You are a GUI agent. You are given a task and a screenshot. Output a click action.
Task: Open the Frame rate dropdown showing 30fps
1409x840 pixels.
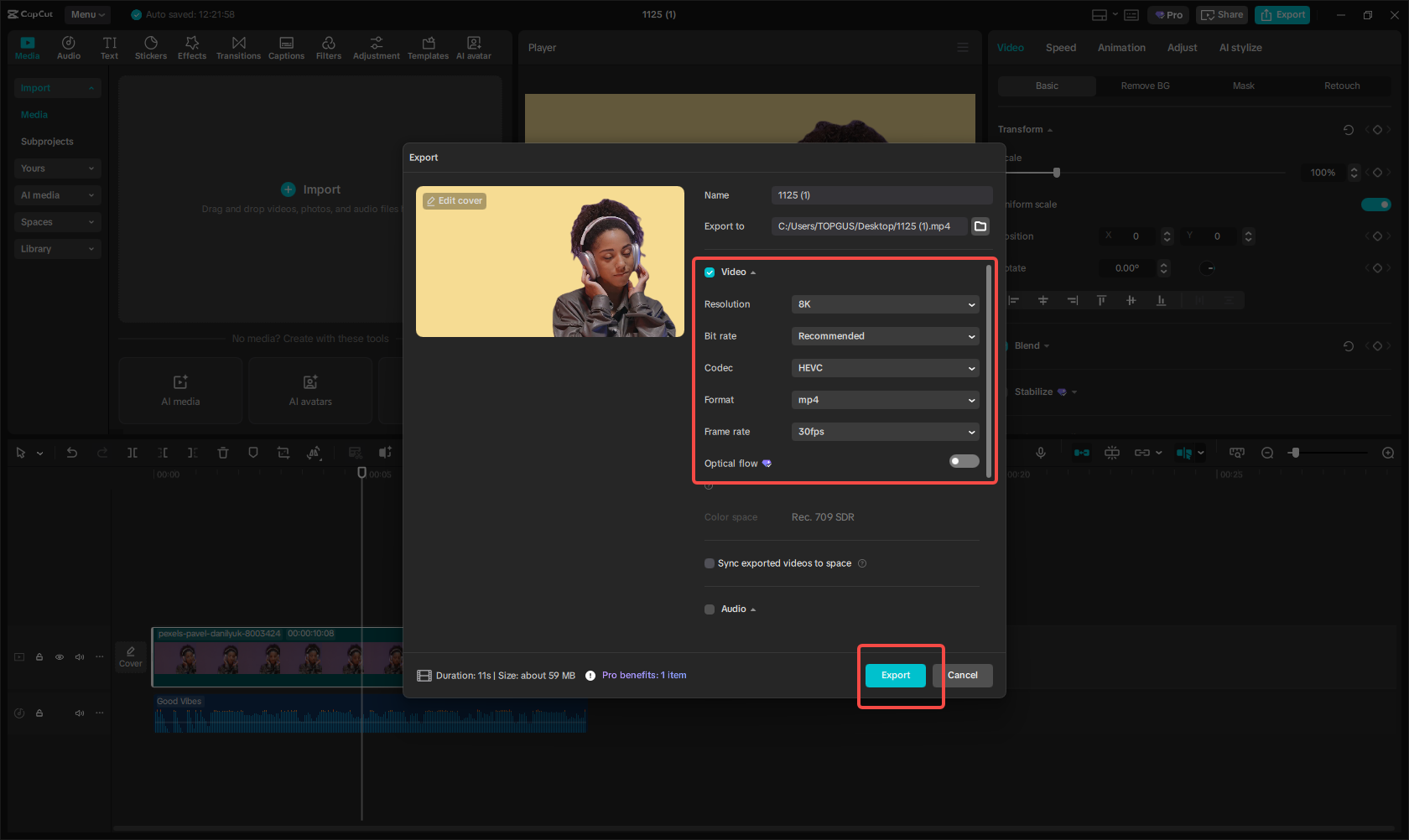point(885,431)
